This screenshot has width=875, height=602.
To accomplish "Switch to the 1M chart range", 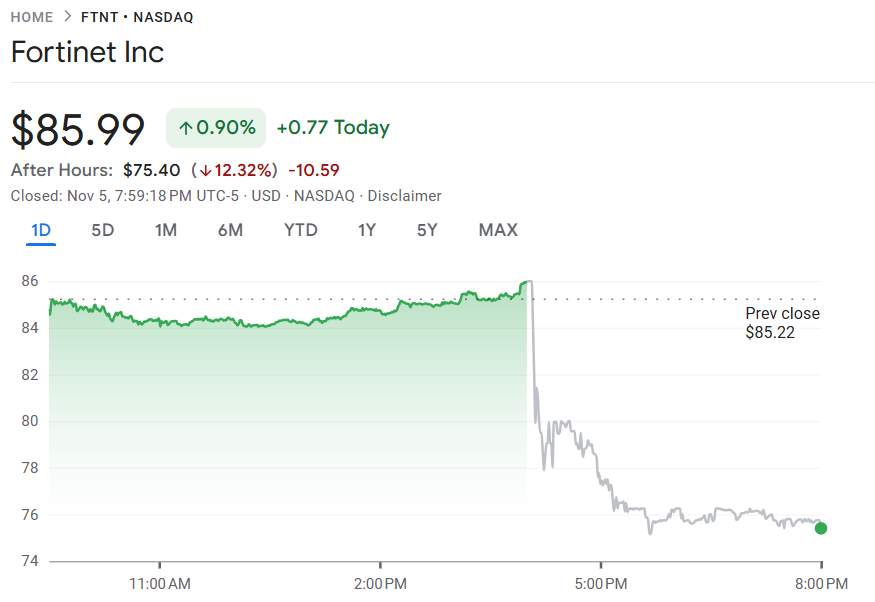I will pos(166,230).
